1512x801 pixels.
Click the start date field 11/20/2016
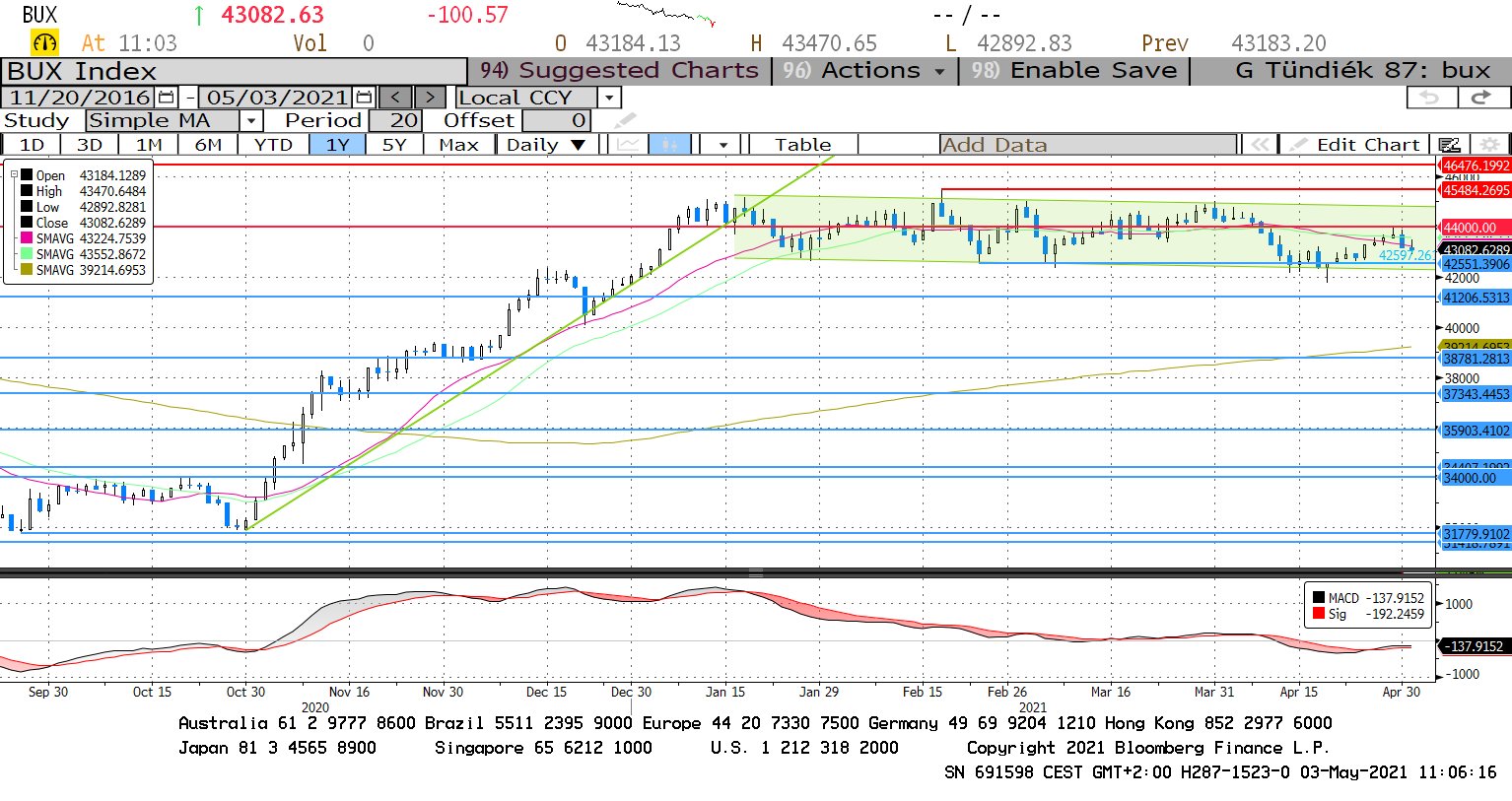point(80,98)
